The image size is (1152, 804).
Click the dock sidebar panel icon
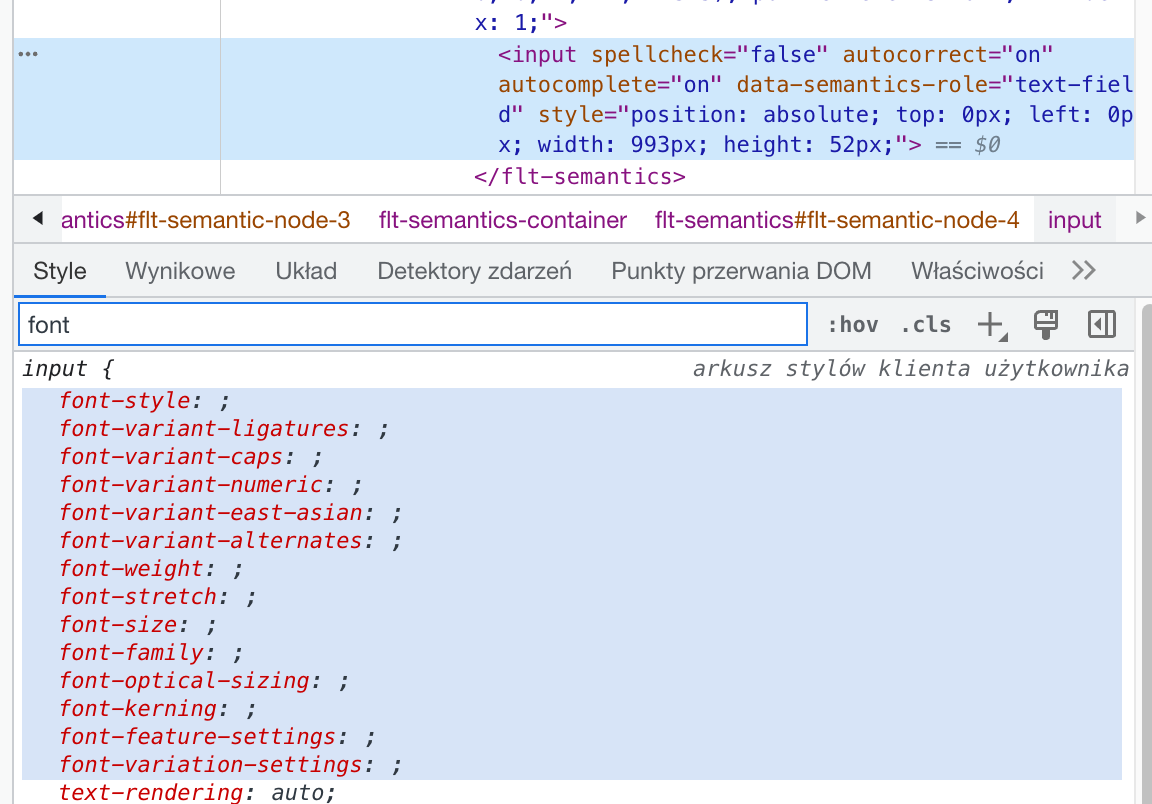click(1101, 324)
